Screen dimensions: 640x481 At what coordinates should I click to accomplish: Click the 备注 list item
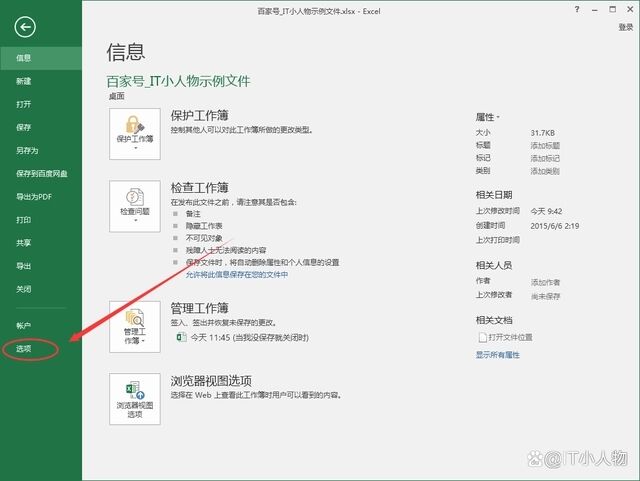pyautogui.click(x=193, y=214)
